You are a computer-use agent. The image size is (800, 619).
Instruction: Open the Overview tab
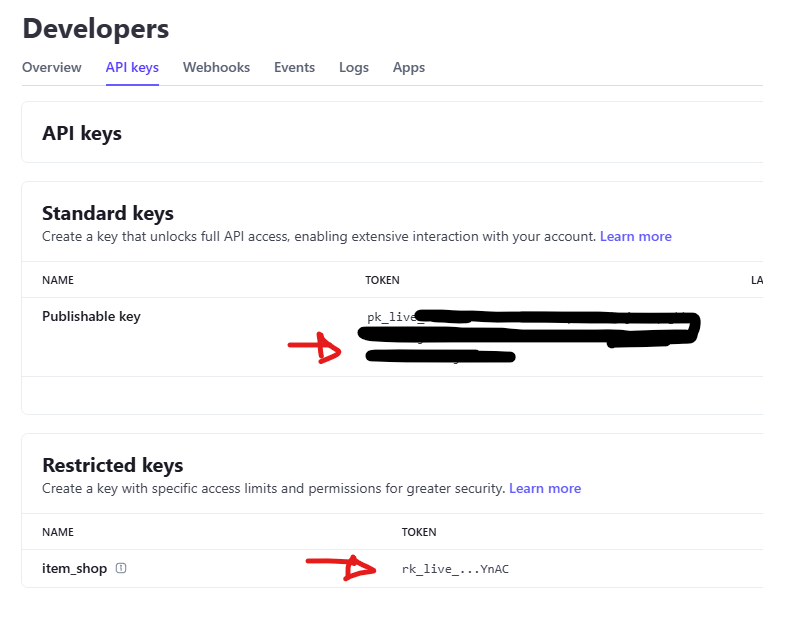point(52,68)
